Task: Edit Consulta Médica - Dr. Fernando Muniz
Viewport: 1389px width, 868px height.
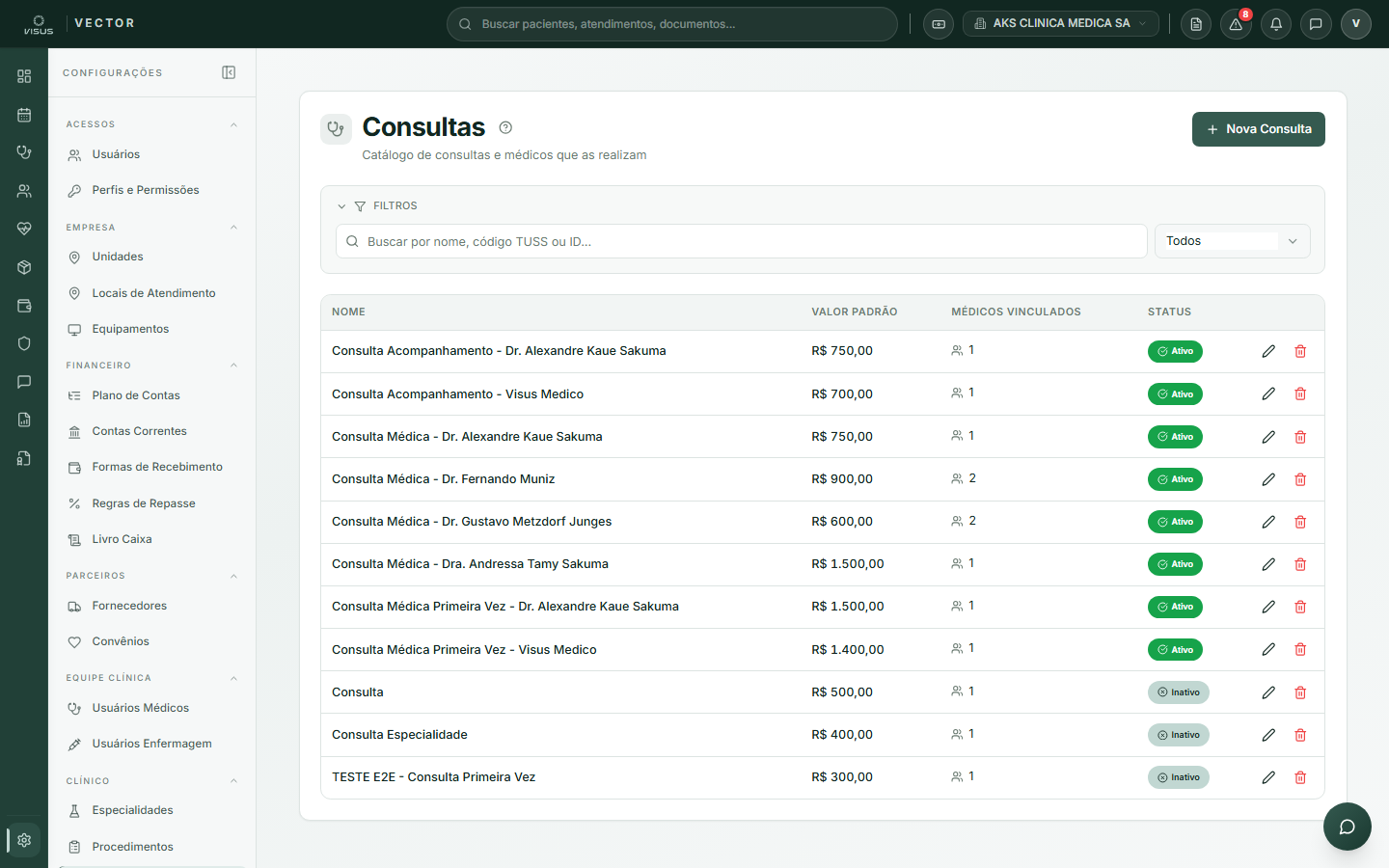Action: tap(1268, 479)
